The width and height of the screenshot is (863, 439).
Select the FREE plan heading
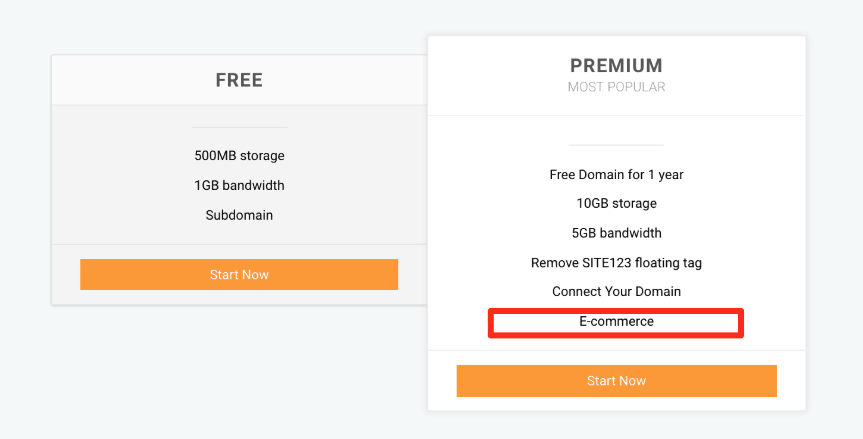pos(239,80)
